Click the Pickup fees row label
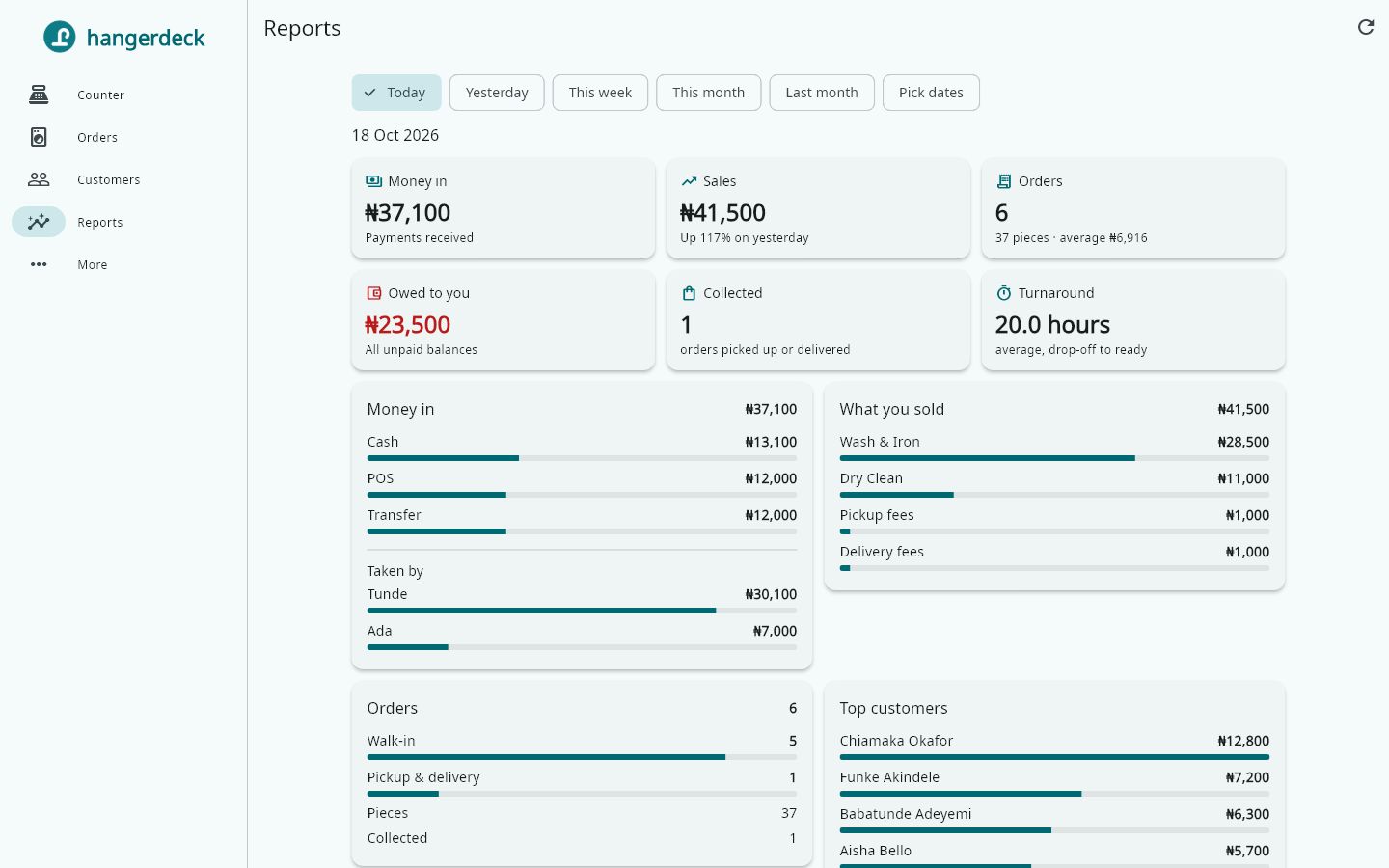The width and height of the screenshot is (1389, 868). [x=877, y=515]
